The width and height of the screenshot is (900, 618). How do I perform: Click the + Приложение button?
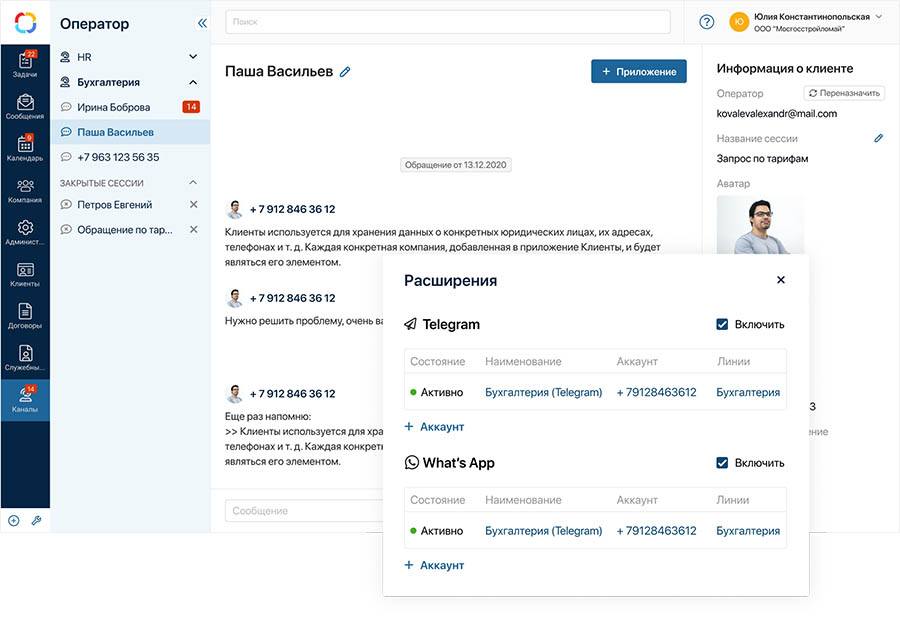click(639, 72)
